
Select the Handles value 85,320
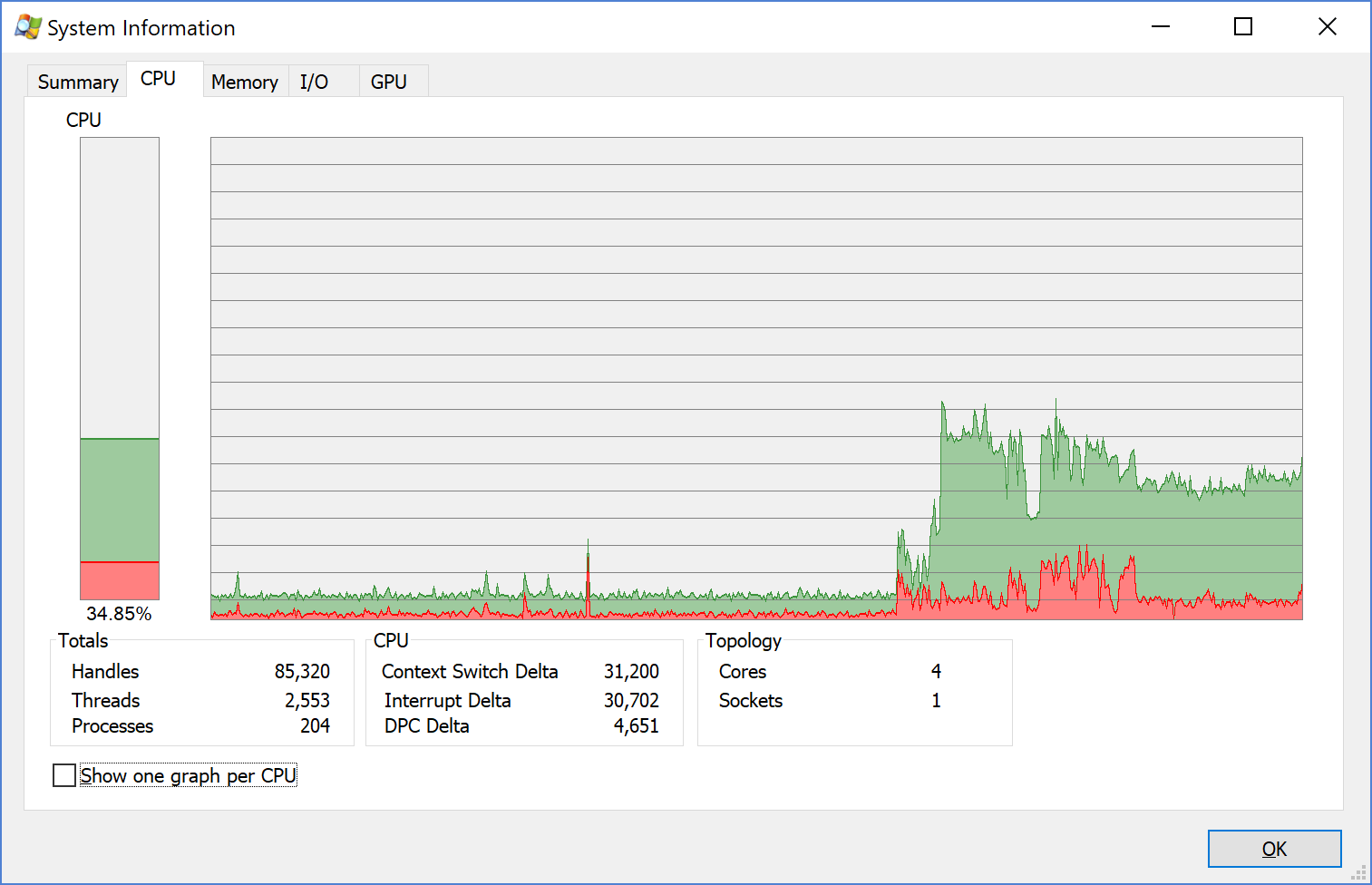point(302,672)
